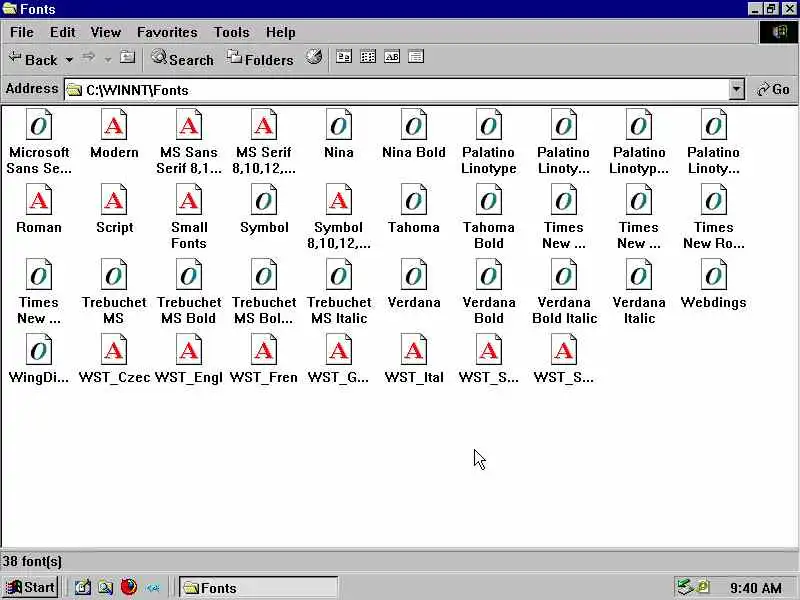The width and height of the screenshot is (800, 600).
Task: Open the File menu
Action: coord(22,33)
